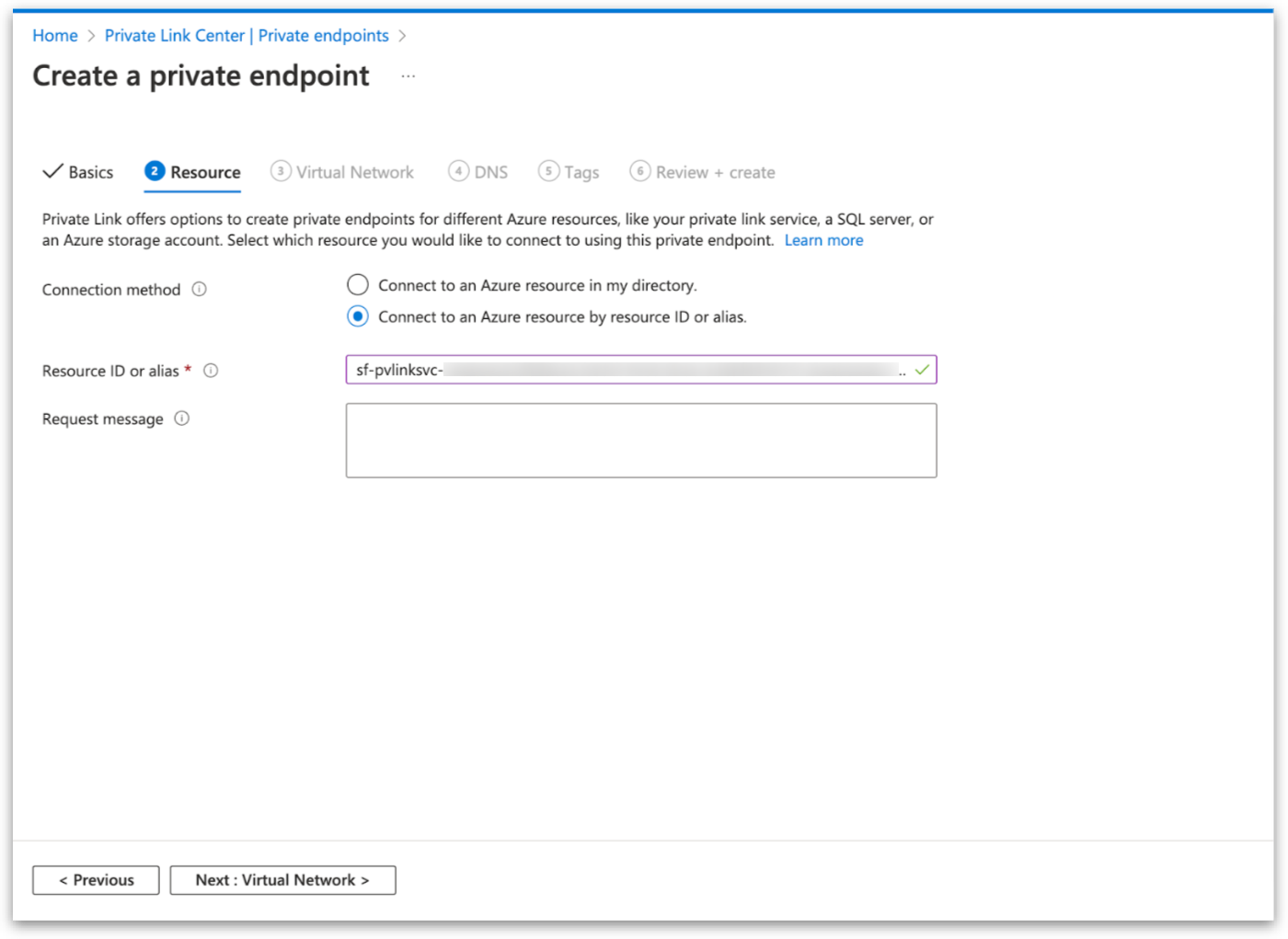Click Next : Virtual Network button
The height and width of the screenshot is (939, 1288).
tap(282, 880)
